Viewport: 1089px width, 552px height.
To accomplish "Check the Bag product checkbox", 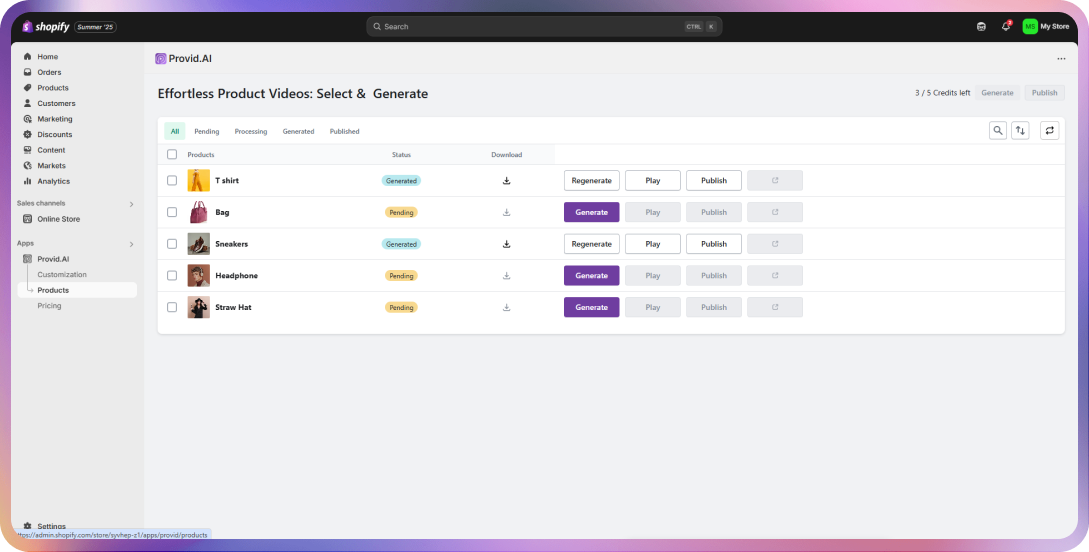I will click(x=172, y=212).
